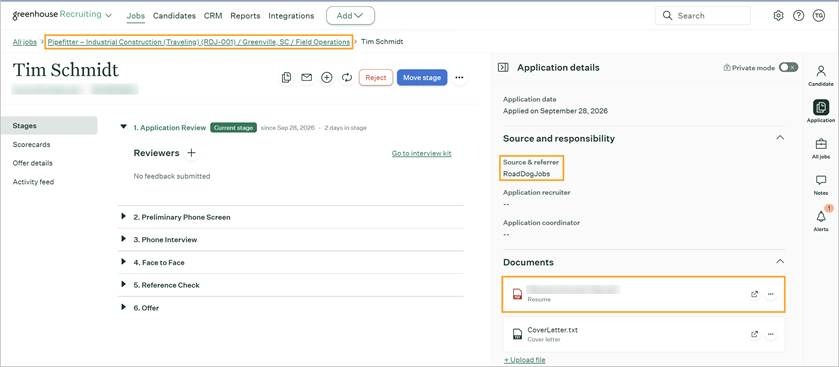Select the Stages tab

coord(49,126)
